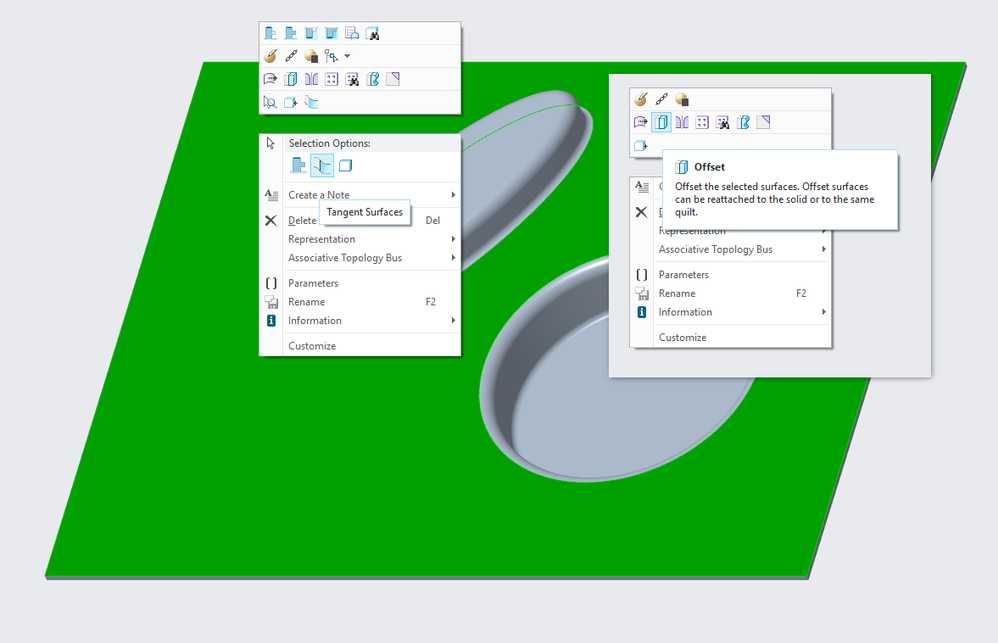The height and width of the screenshot is (643, 998).
Task: Choose Create a Note from the context menu
Action: (320, 195)
